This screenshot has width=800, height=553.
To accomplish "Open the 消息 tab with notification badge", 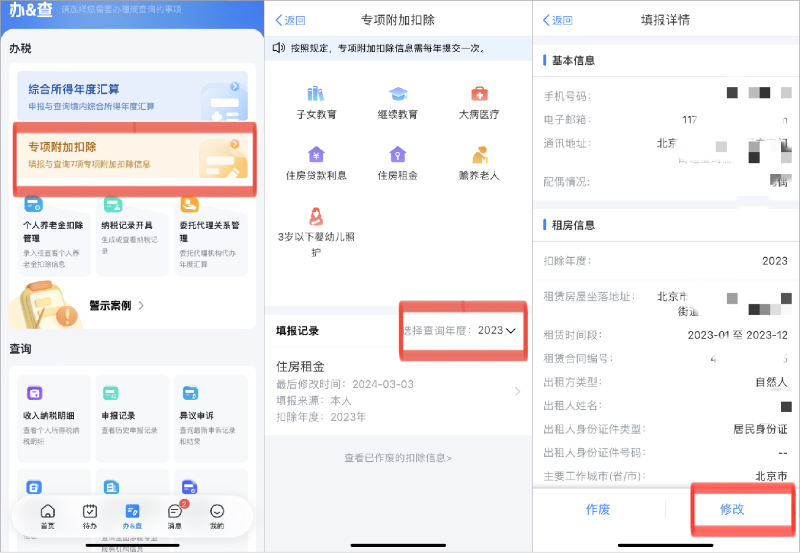I will pos(174,516).
